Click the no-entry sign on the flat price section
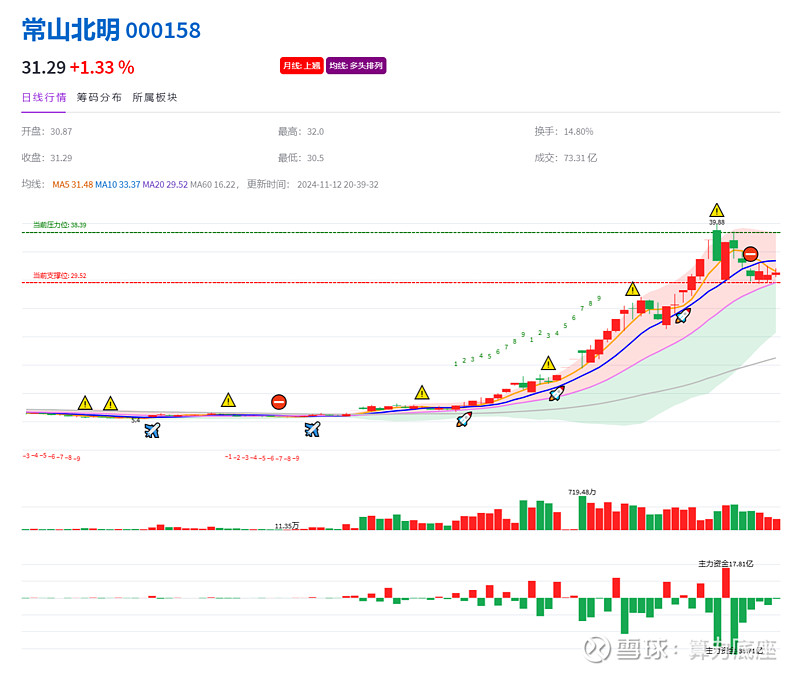 (279, 402)
